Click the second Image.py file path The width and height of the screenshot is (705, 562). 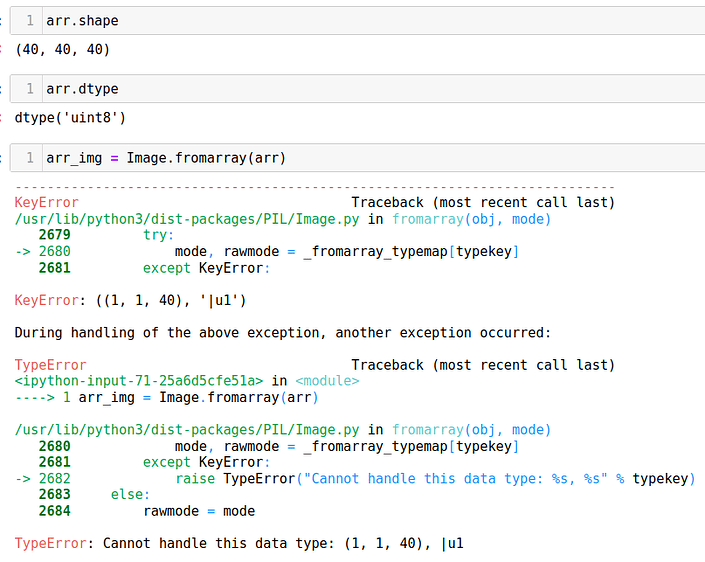[x=187, y=430]
